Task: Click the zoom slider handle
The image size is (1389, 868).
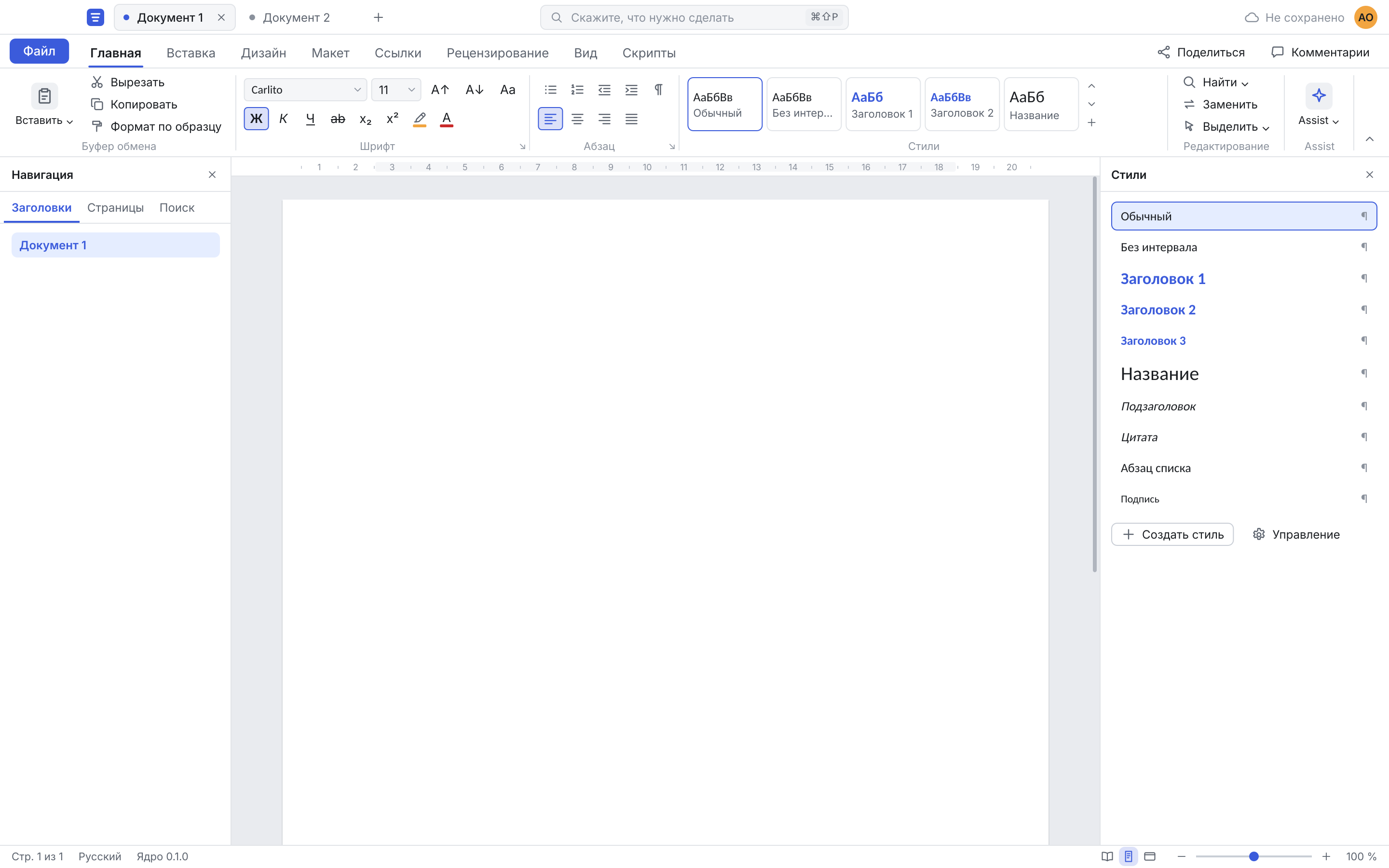Action: point(1253,856)
